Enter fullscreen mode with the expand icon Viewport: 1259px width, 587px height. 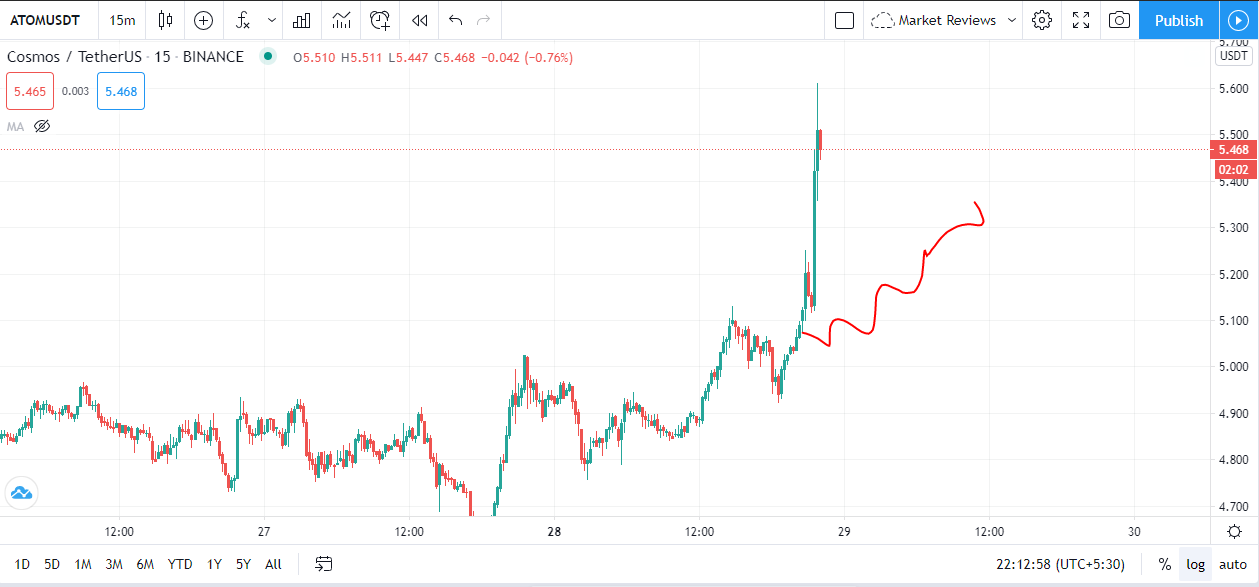pyautogui.click(x=1081, y=20)
